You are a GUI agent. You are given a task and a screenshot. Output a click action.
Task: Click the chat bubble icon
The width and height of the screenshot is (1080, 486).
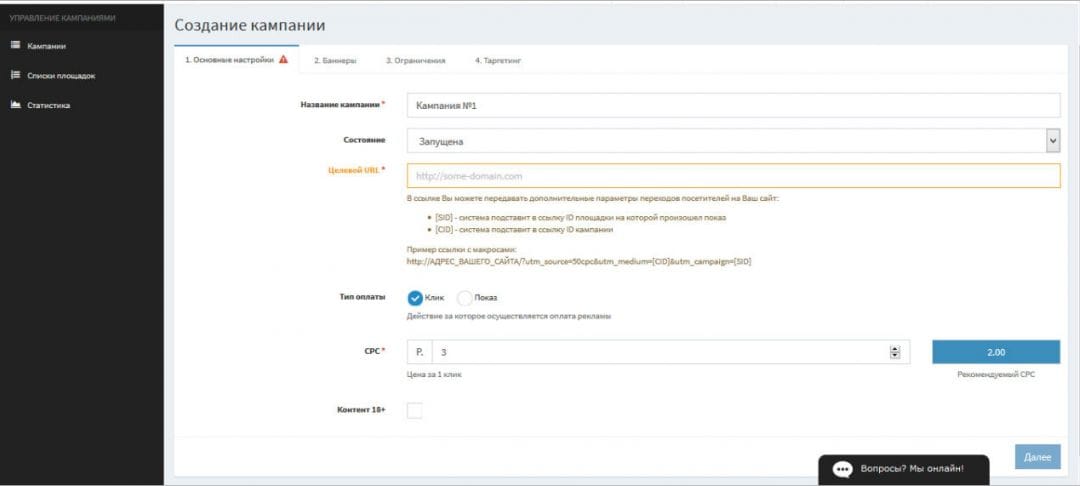coord(842,469)
